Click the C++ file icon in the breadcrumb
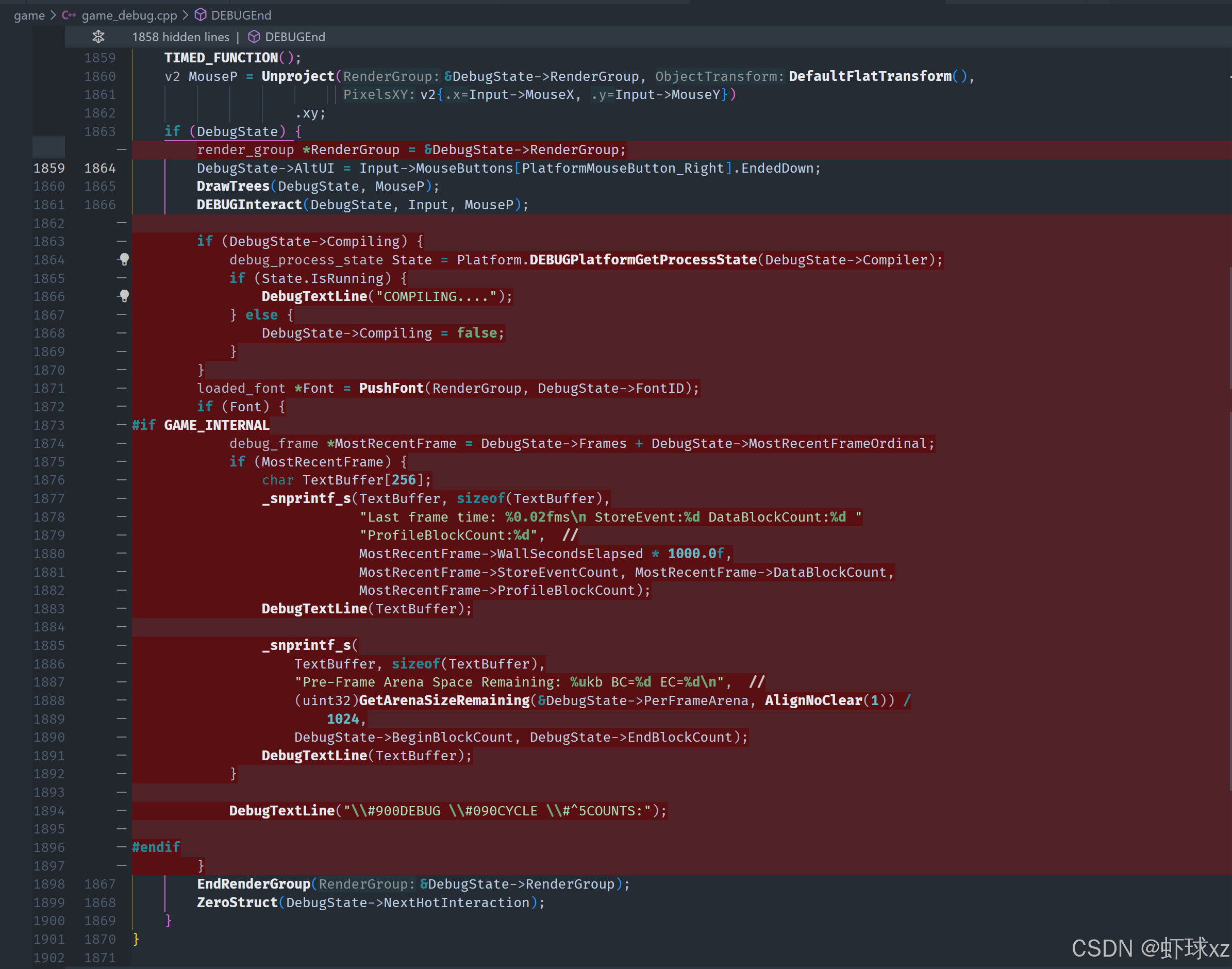The image size is (1232, 969). (x=69, y=15)
